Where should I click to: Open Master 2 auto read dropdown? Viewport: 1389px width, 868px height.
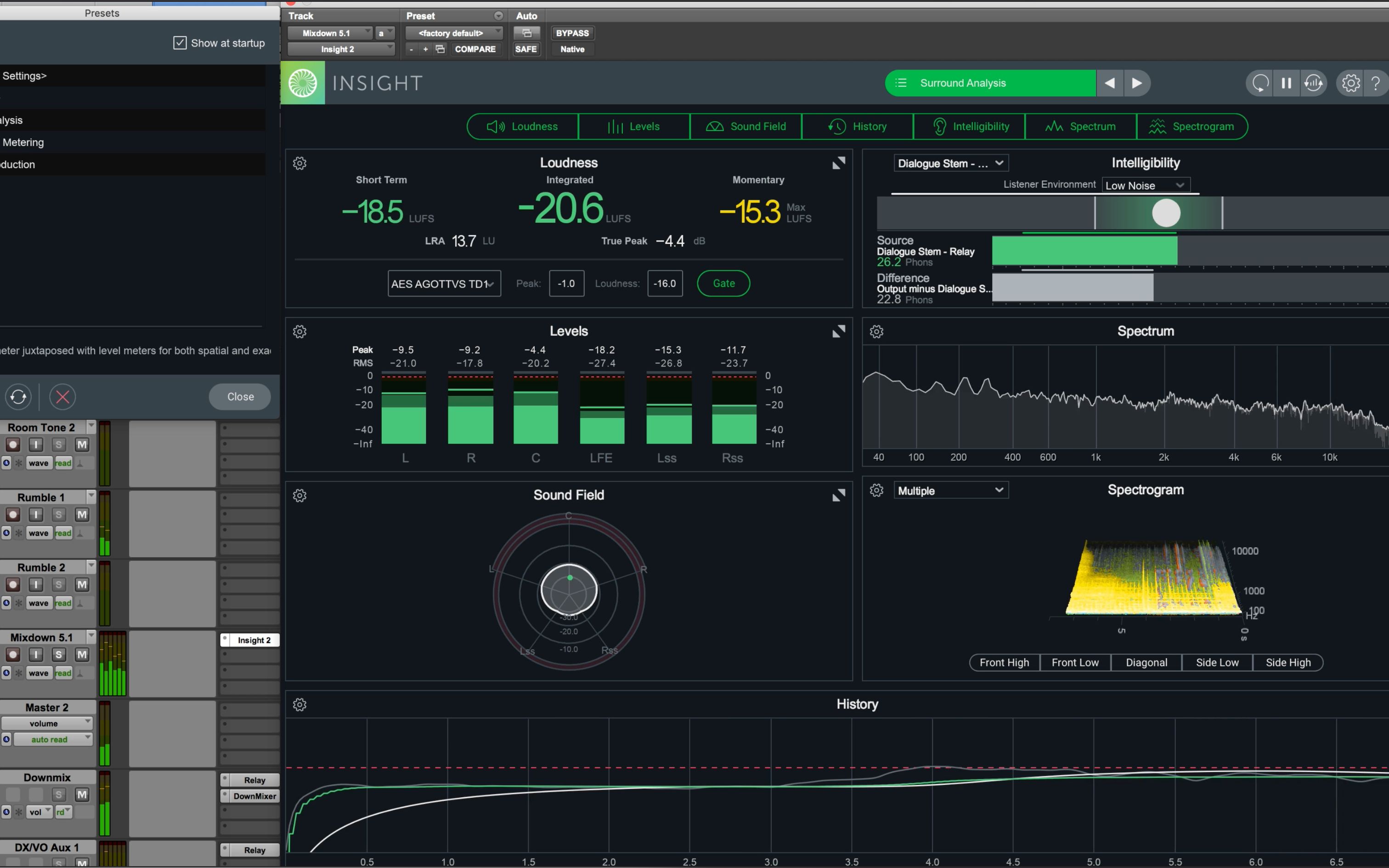(53, 740)
